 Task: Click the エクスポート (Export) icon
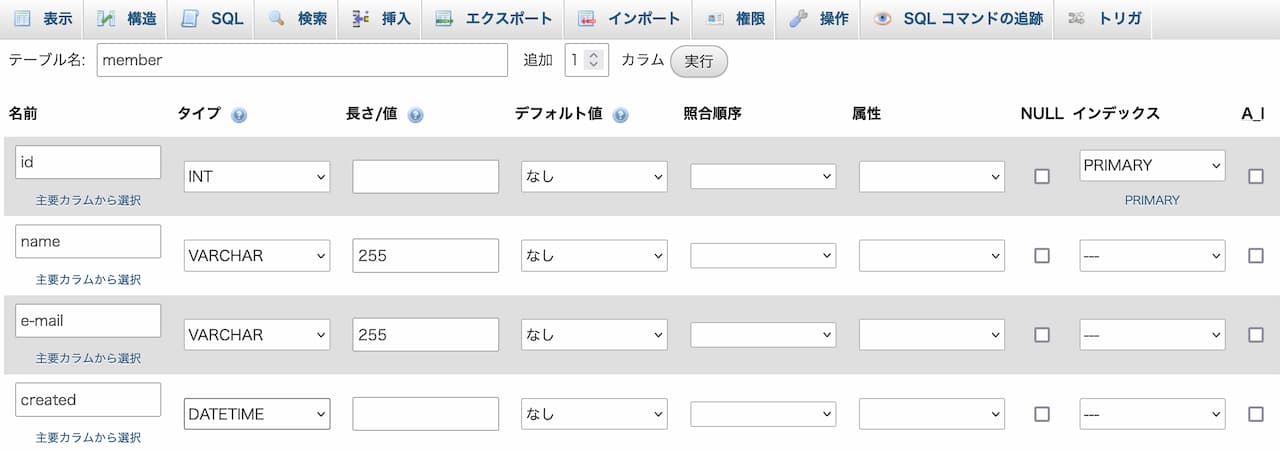point(445,19)
